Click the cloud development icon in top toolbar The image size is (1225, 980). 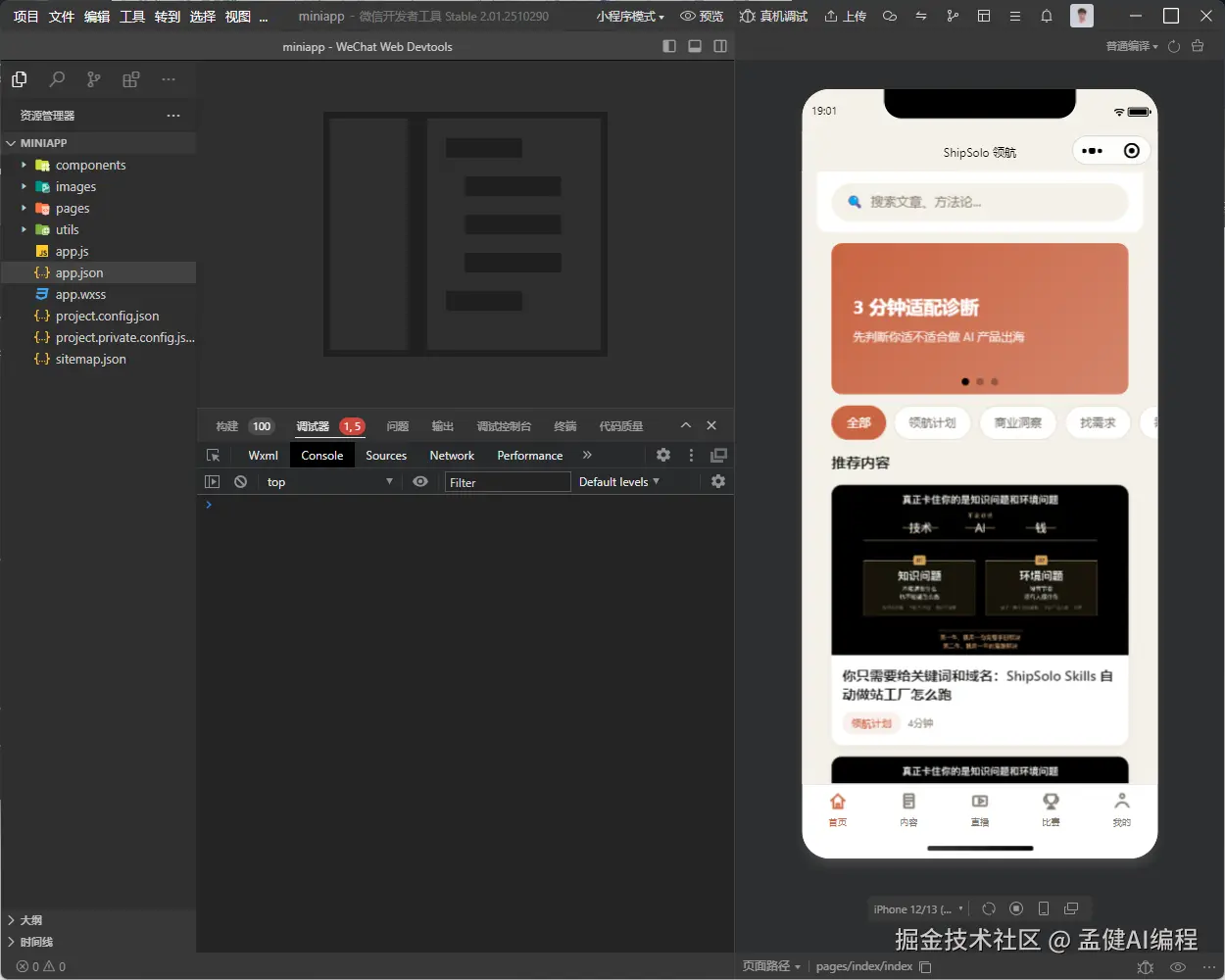890,16
